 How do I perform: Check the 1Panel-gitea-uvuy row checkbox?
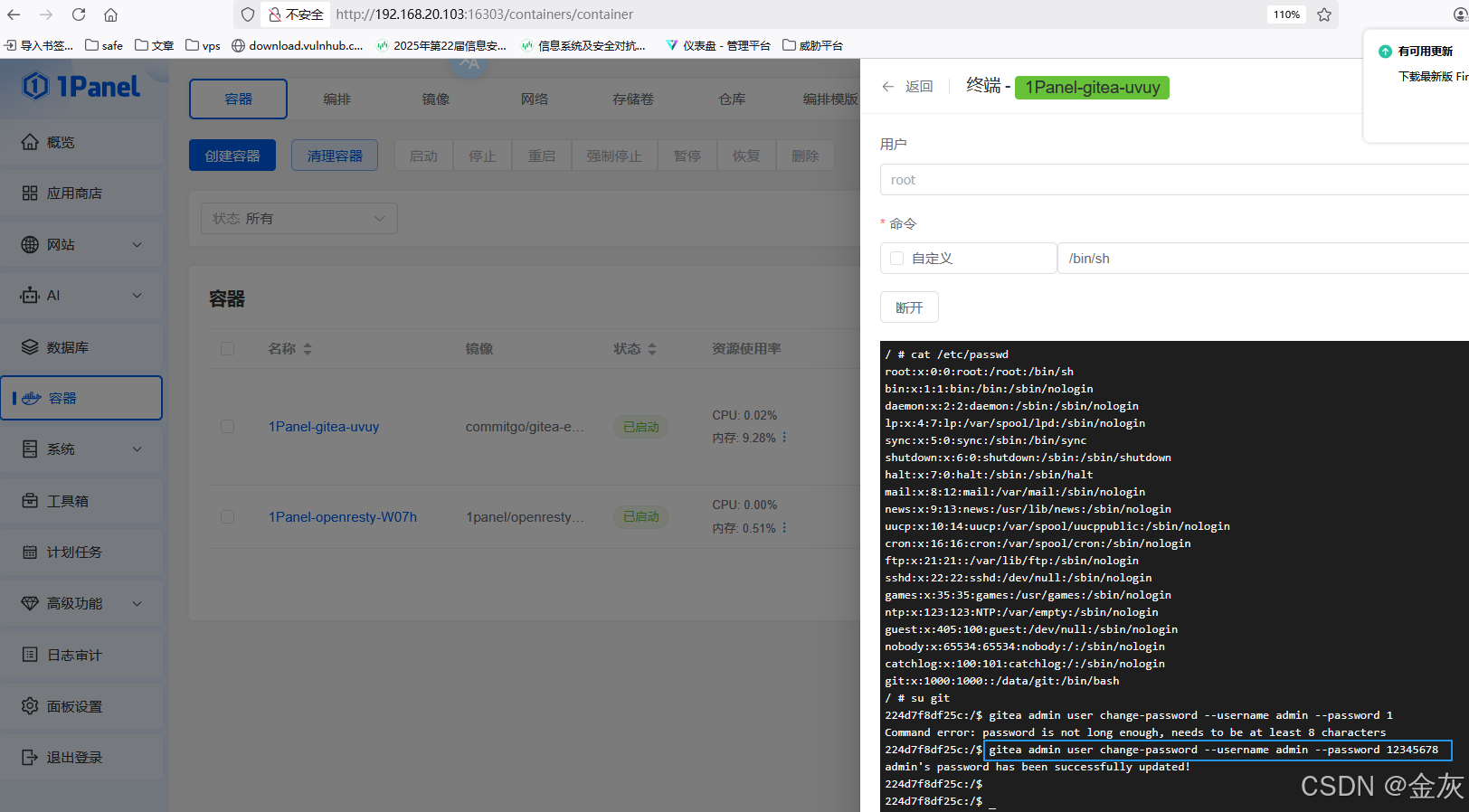(227, 427)
